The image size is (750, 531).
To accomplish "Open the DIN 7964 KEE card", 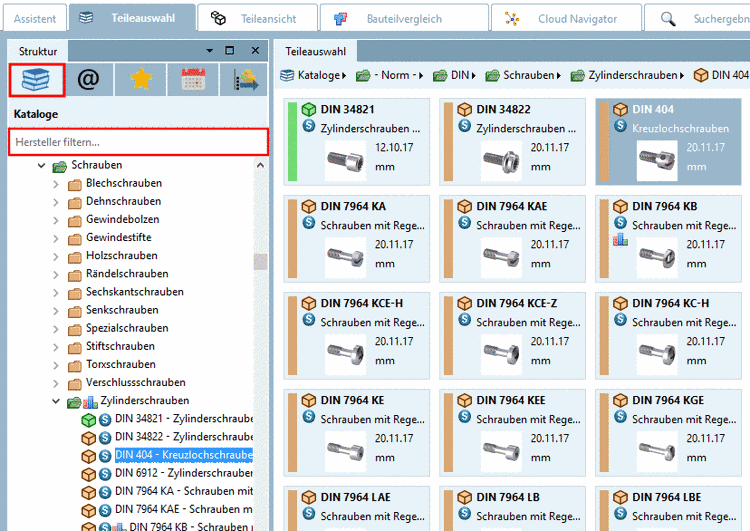I will (513, 433).
